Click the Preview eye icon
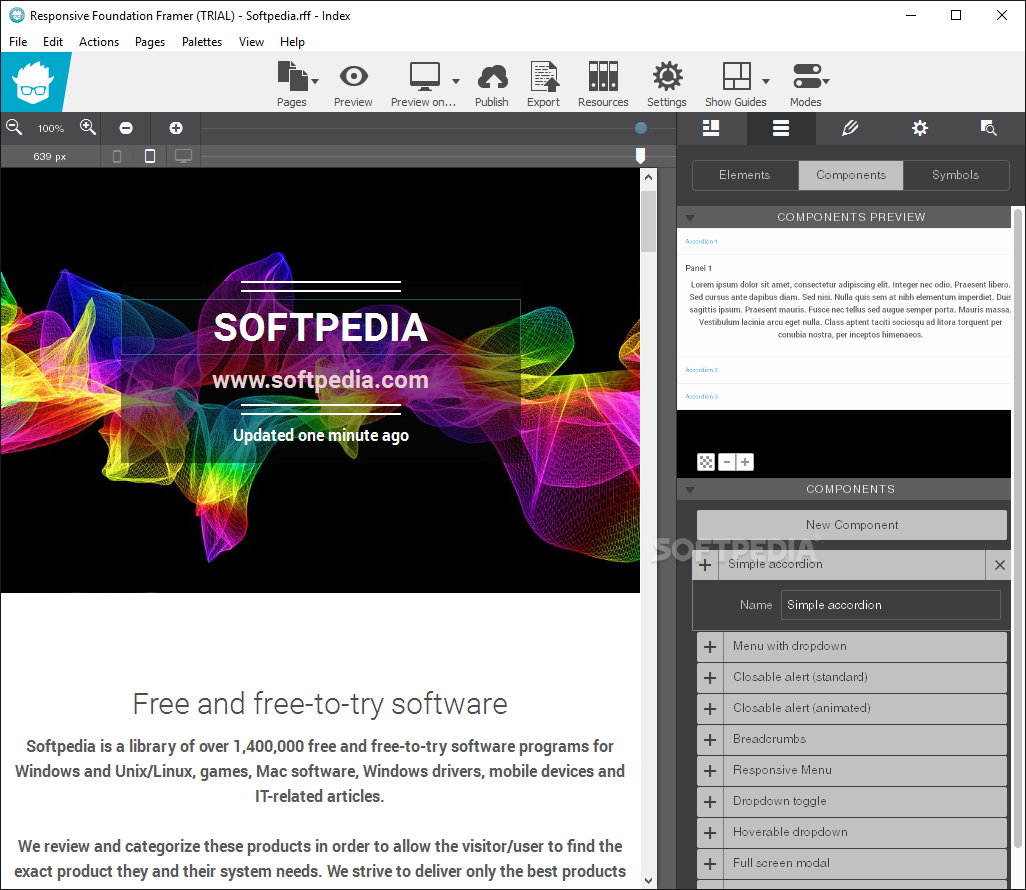 coord(353,77)
